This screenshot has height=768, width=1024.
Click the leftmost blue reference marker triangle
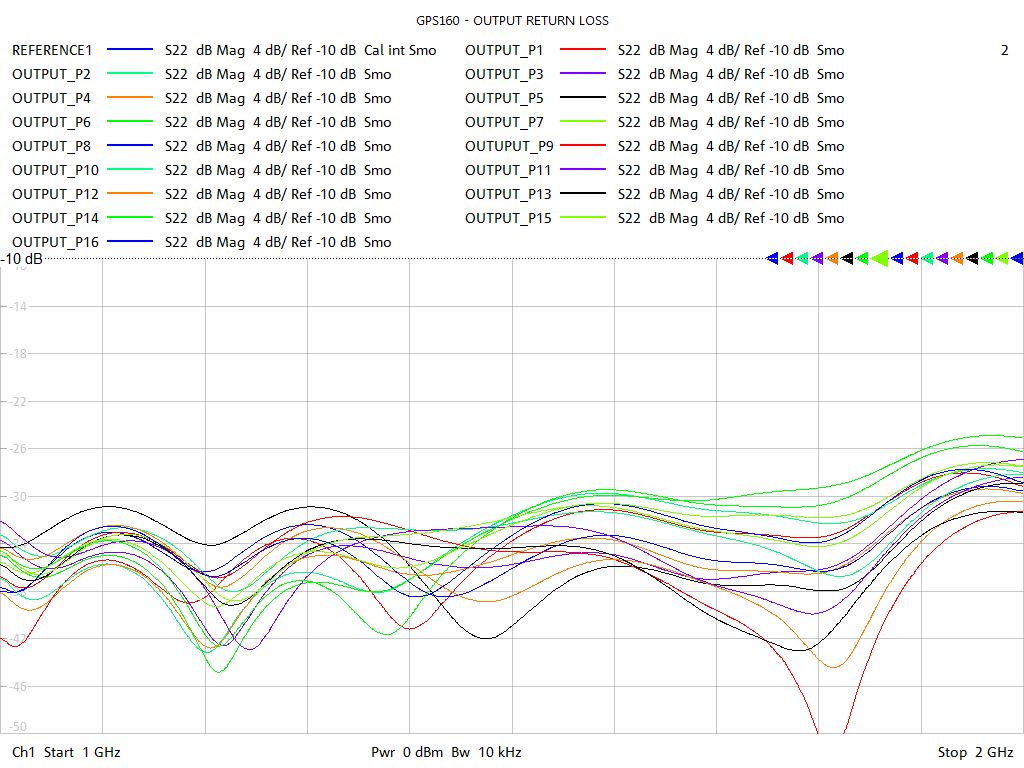coord(773,259)
